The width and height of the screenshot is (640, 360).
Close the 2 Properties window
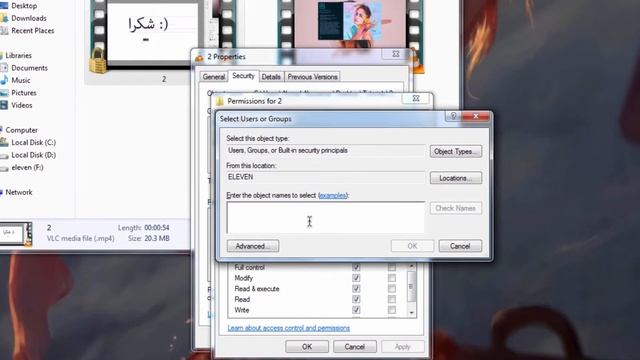396,54
